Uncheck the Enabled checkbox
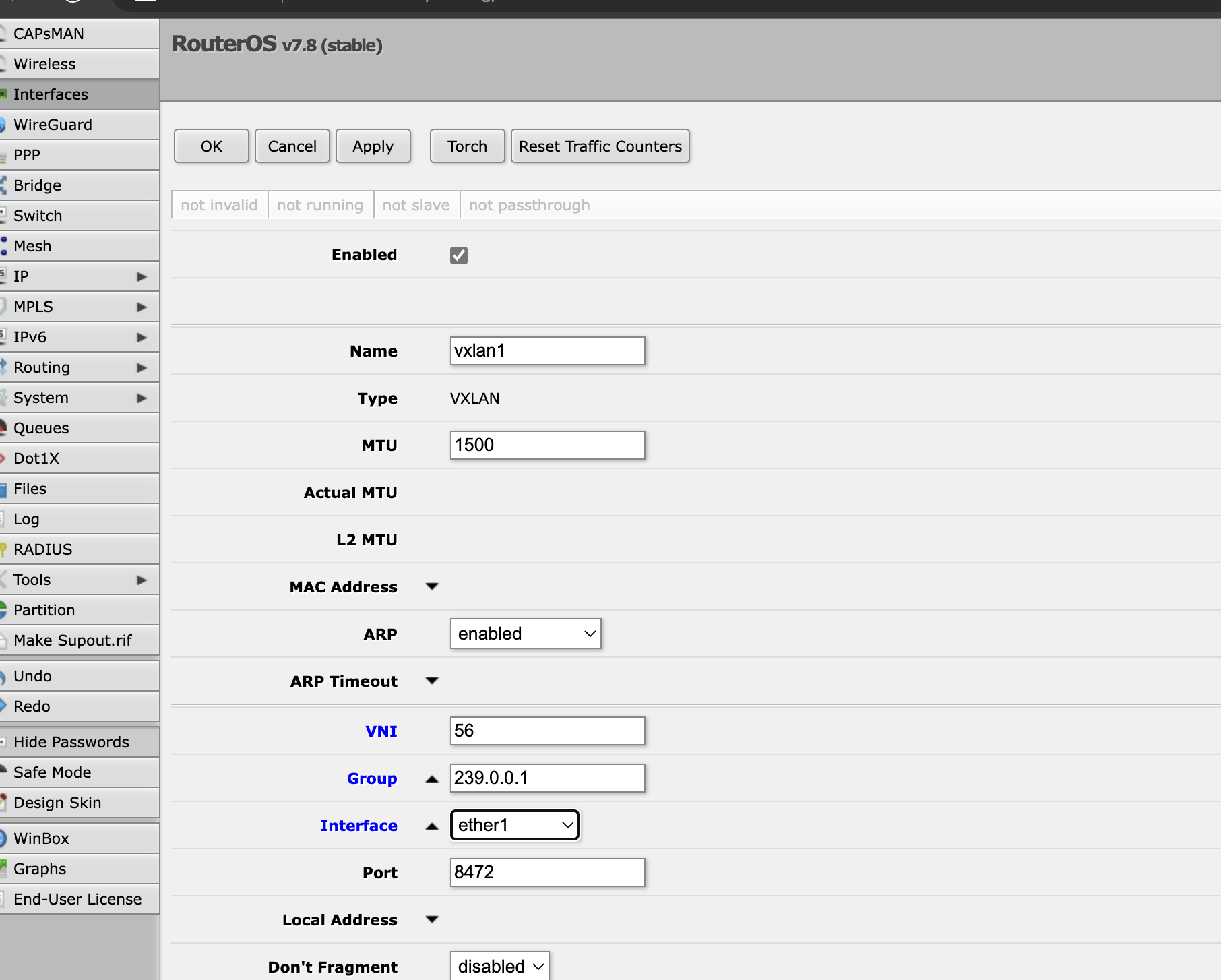 (458, 255)
